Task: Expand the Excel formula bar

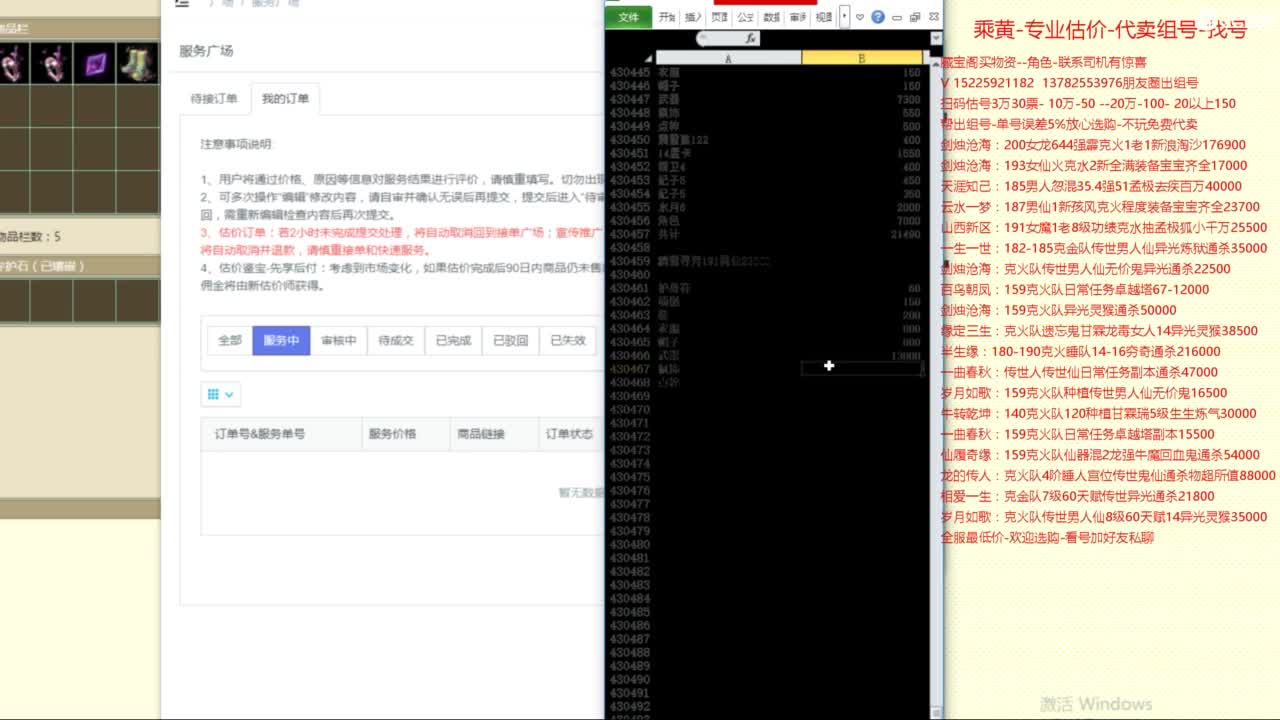Action: (936, 39)
